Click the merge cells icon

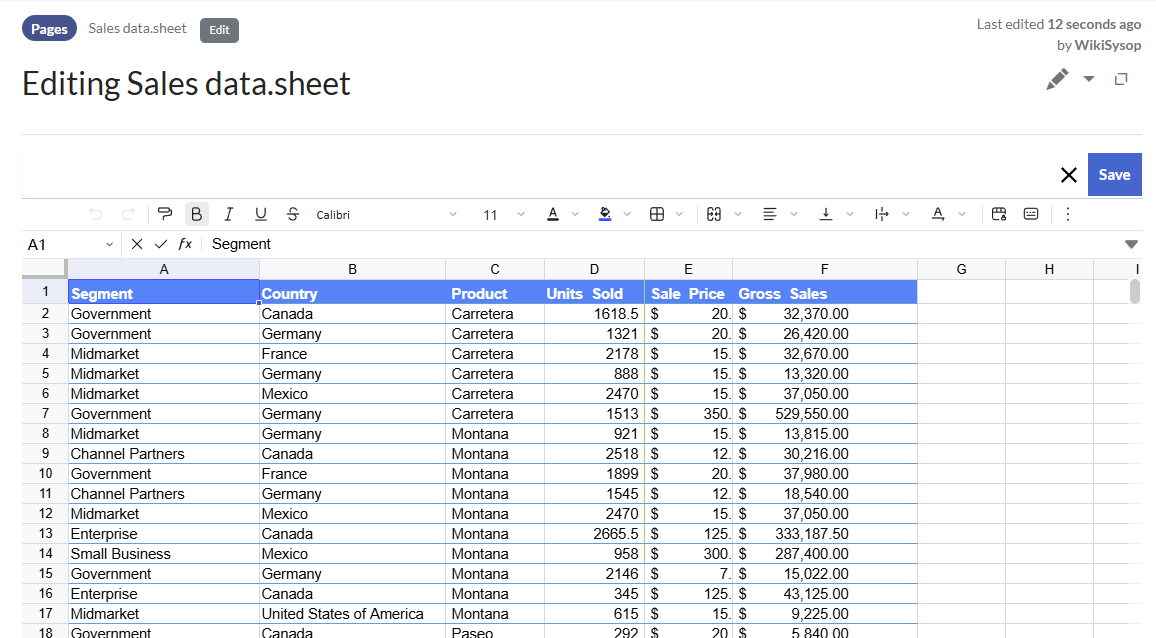714,214
